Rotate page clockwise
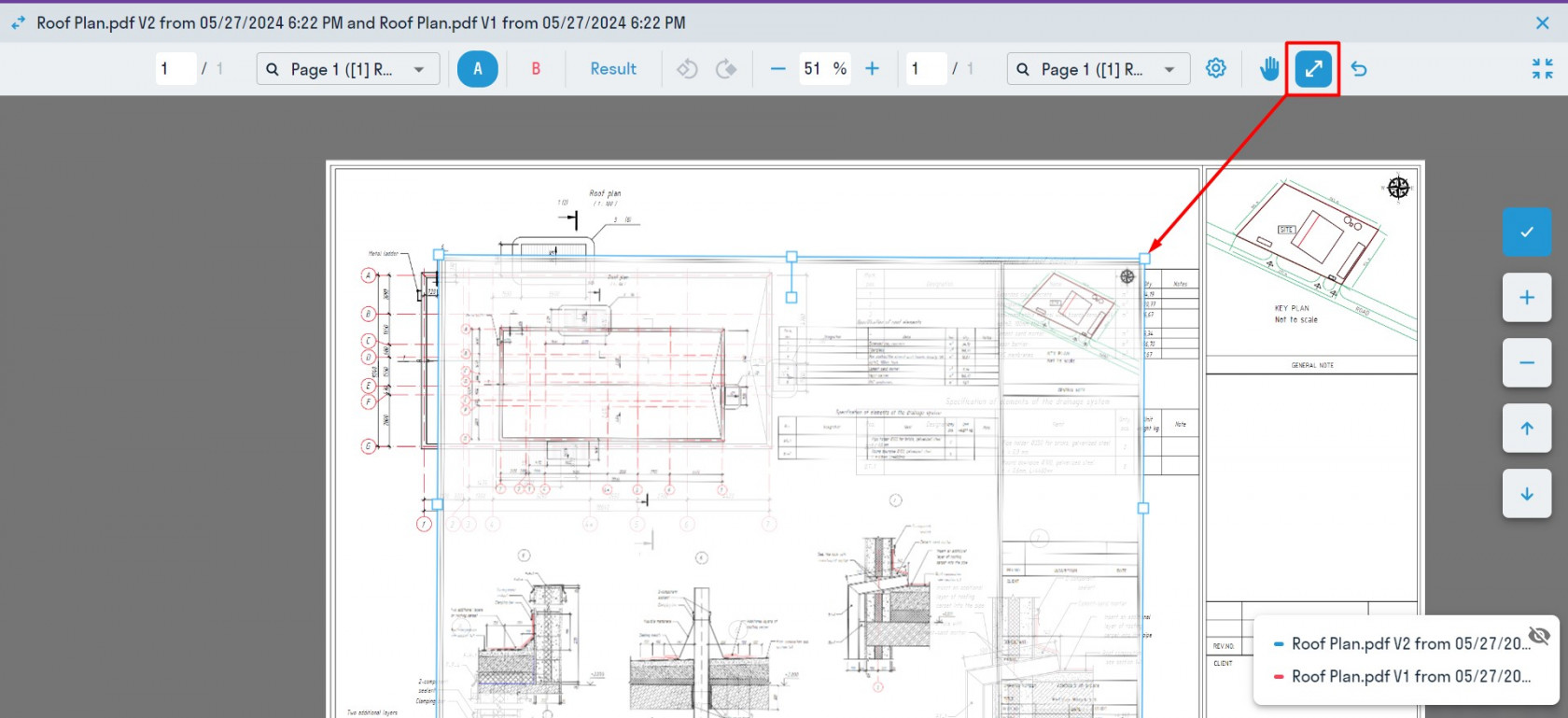1568x718 pixels. (726, 68)
